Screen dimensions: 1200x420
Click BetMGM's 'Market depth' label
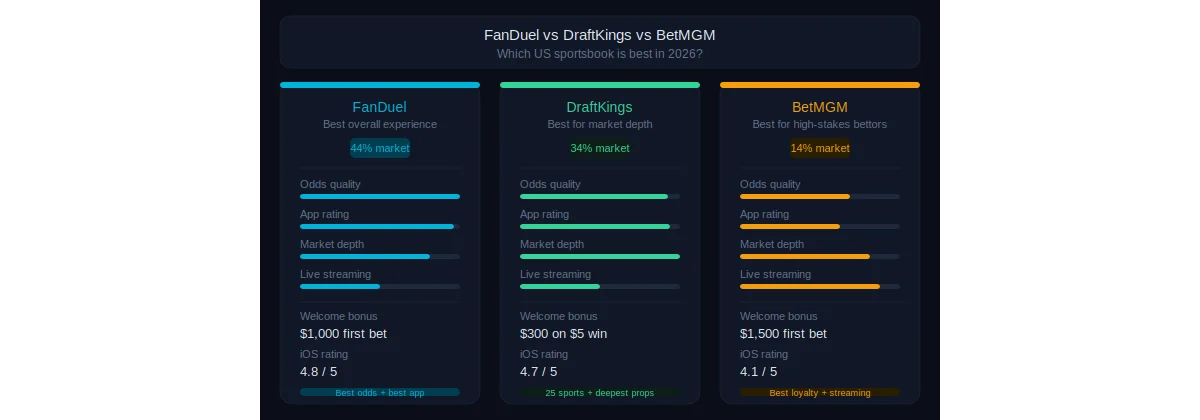(772, 244)
